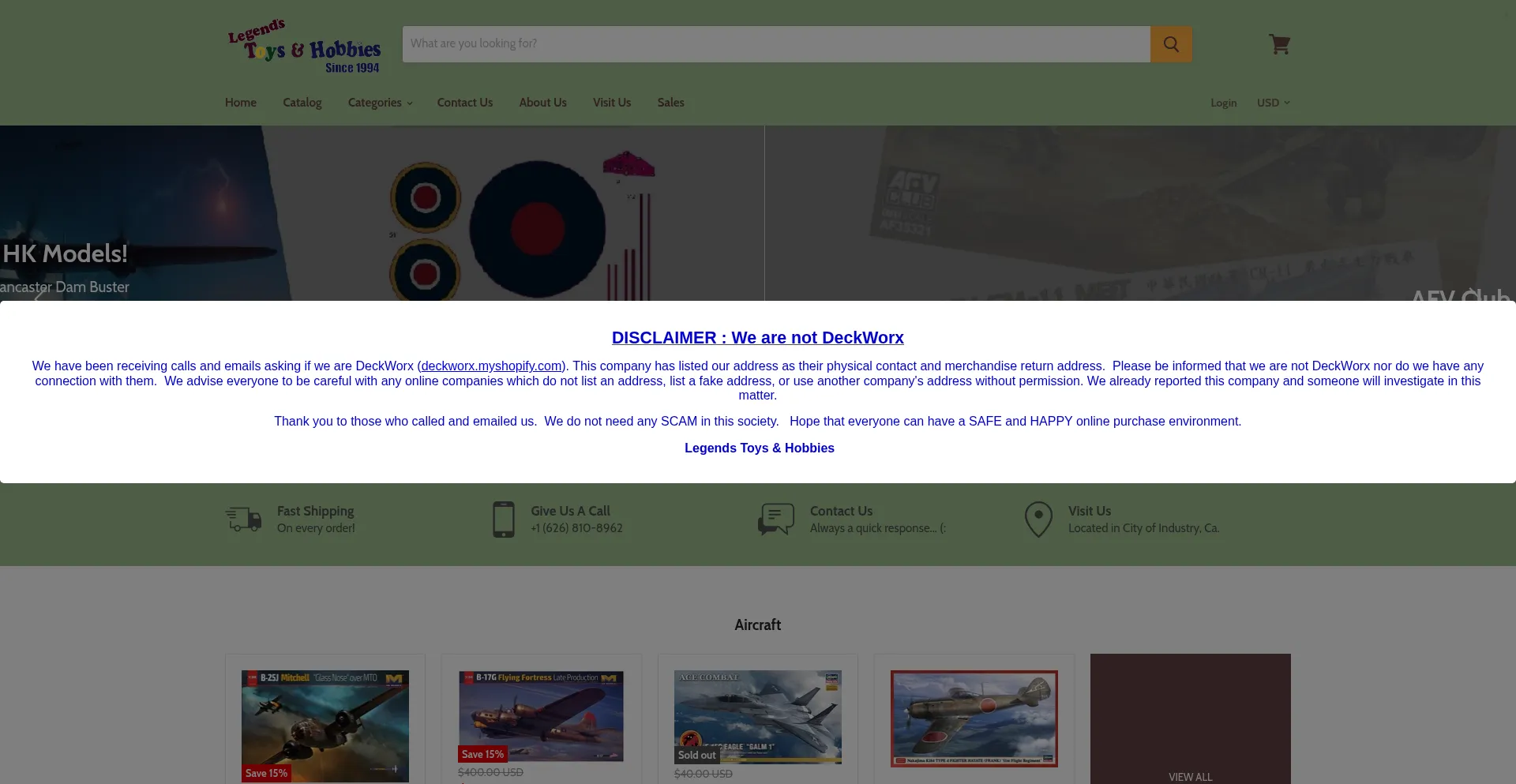The height and width of the screenshot is (784, 1516).
Task: Open the Japanese fighter plane product thumbnail
Action: 974,718
